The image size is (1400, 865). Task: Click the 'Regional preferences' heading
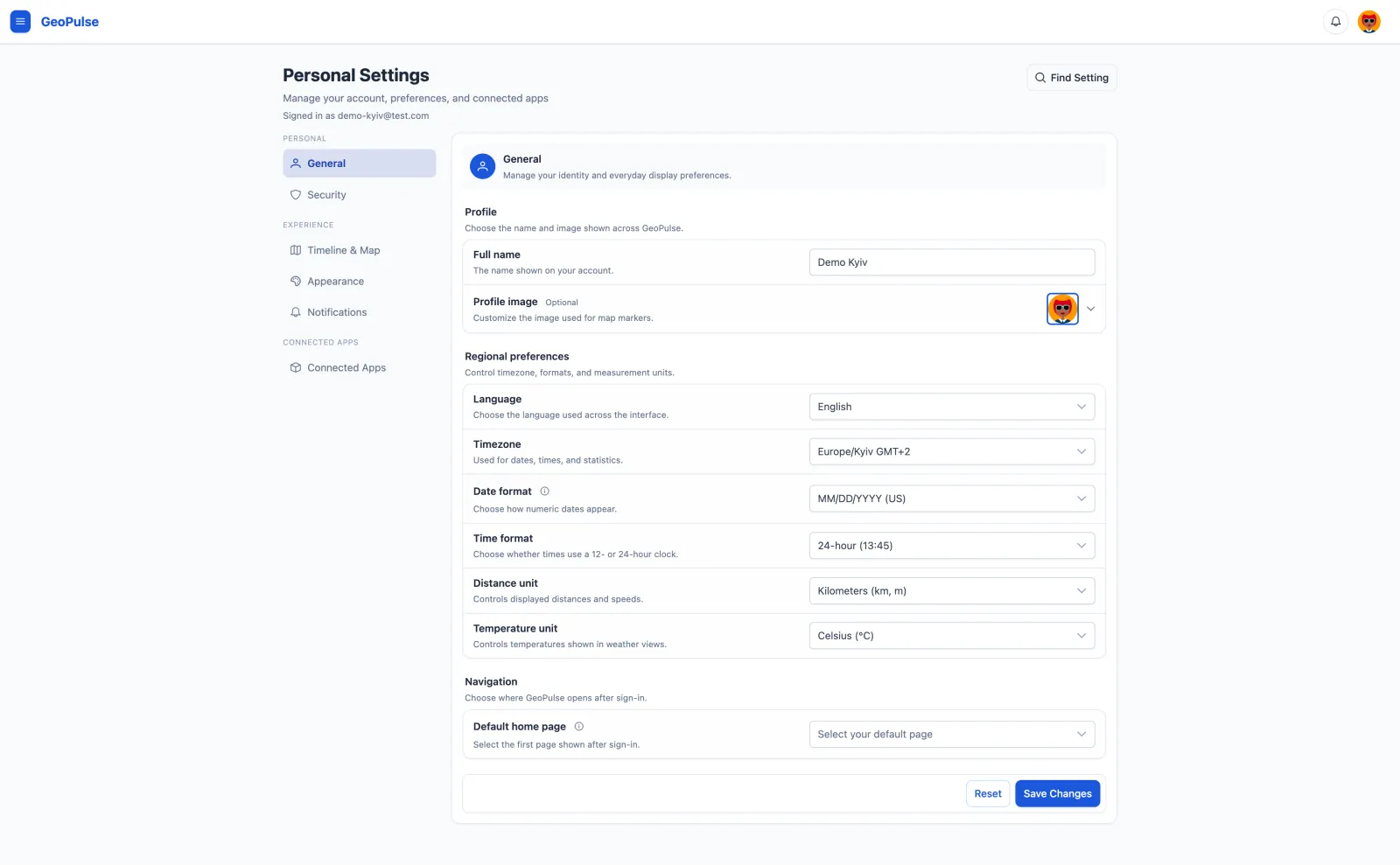point(516,357)
